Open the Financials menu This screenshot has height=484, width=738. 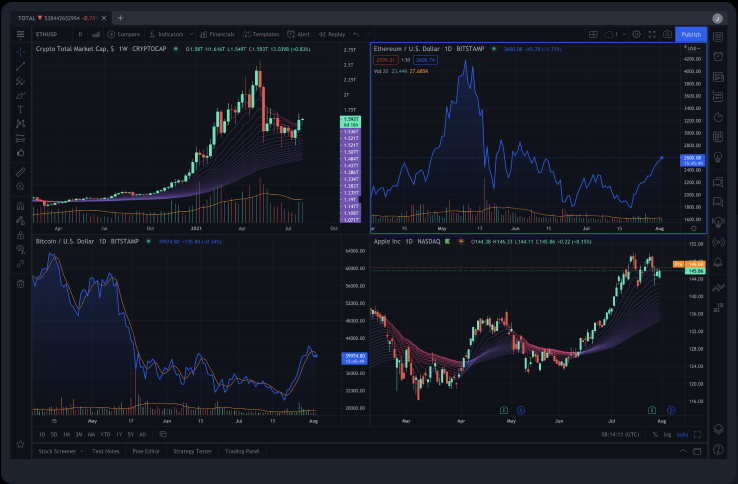(x=217, y=34)
